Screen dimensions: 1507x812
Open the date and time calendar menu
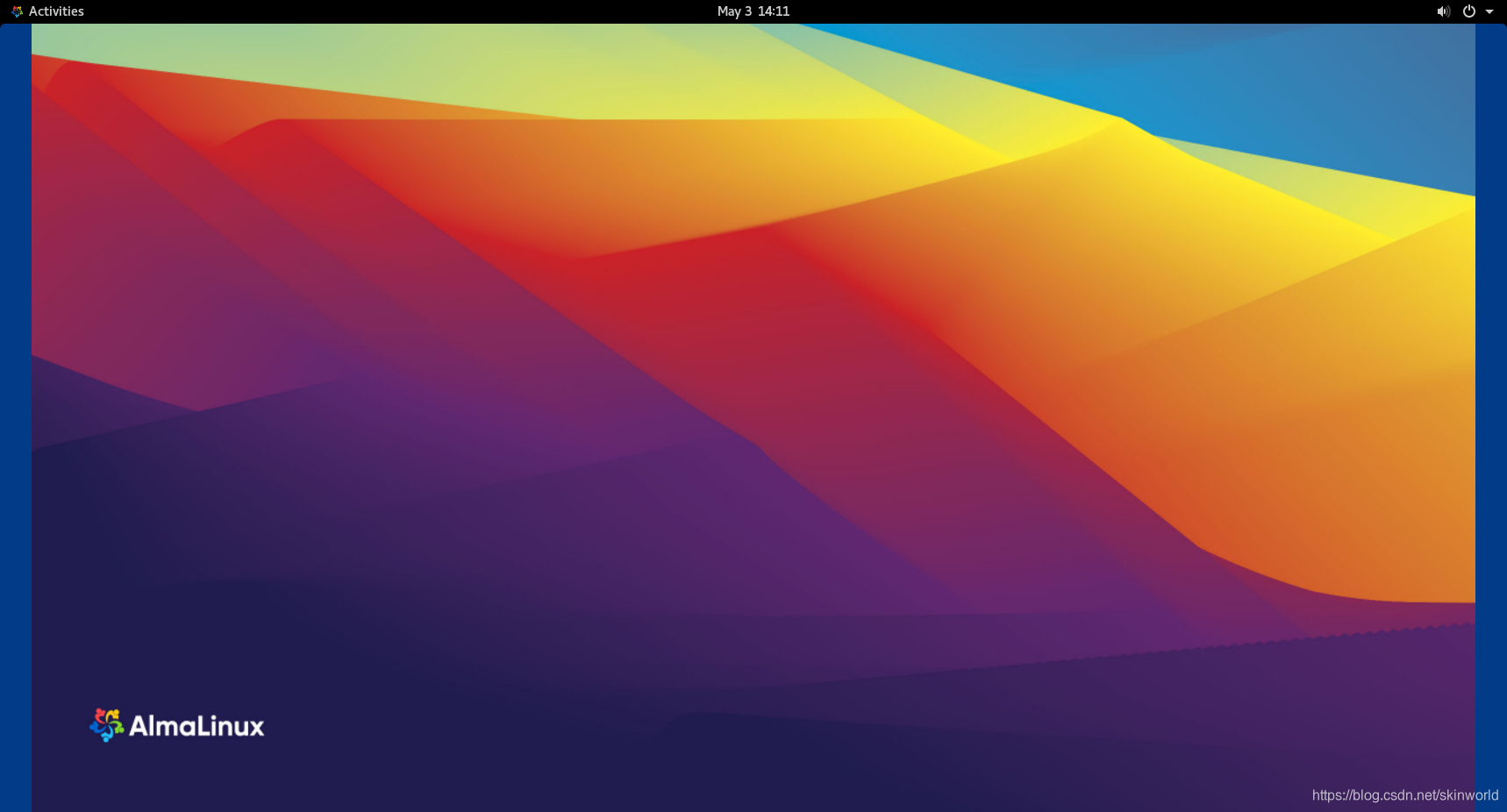[x=753, y=11]
